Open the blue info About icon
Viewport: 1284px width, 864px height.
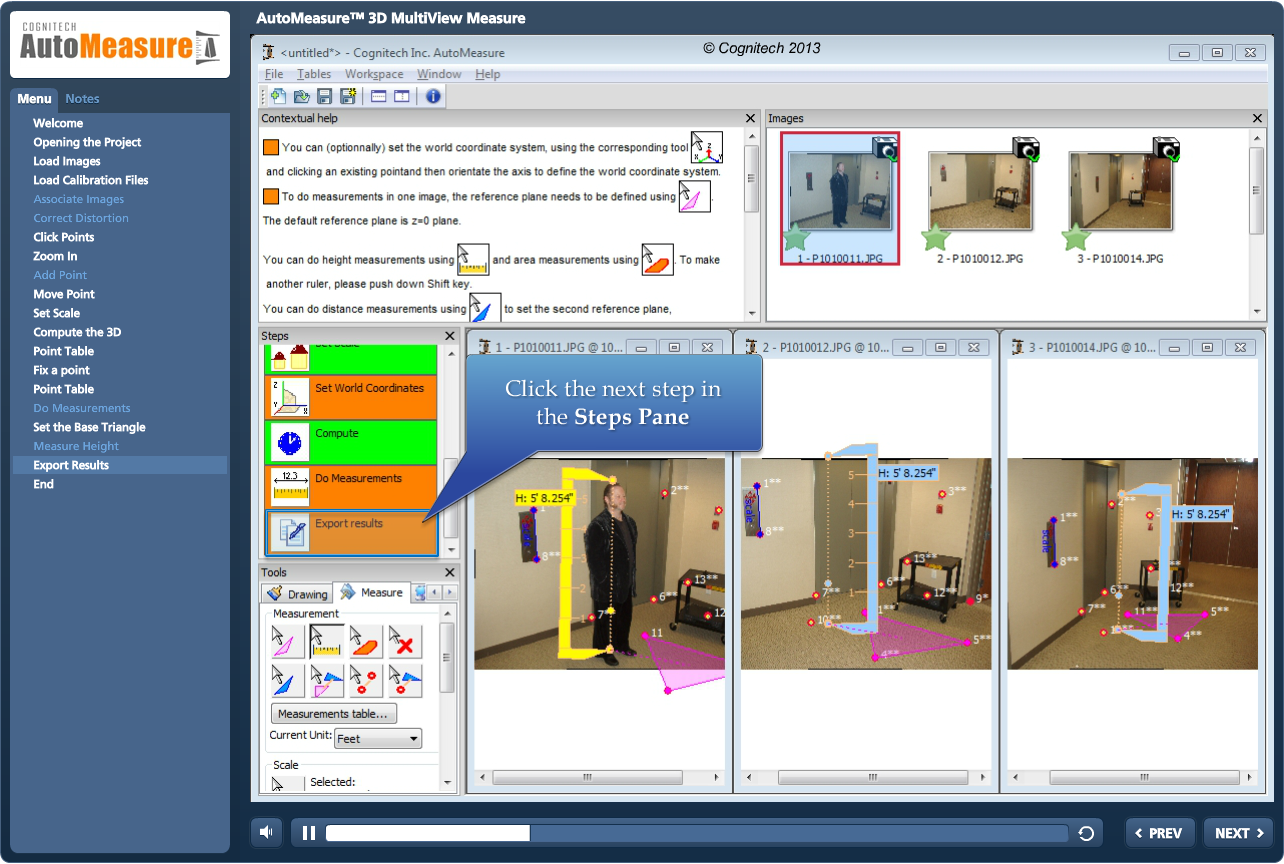coord(433,96)
